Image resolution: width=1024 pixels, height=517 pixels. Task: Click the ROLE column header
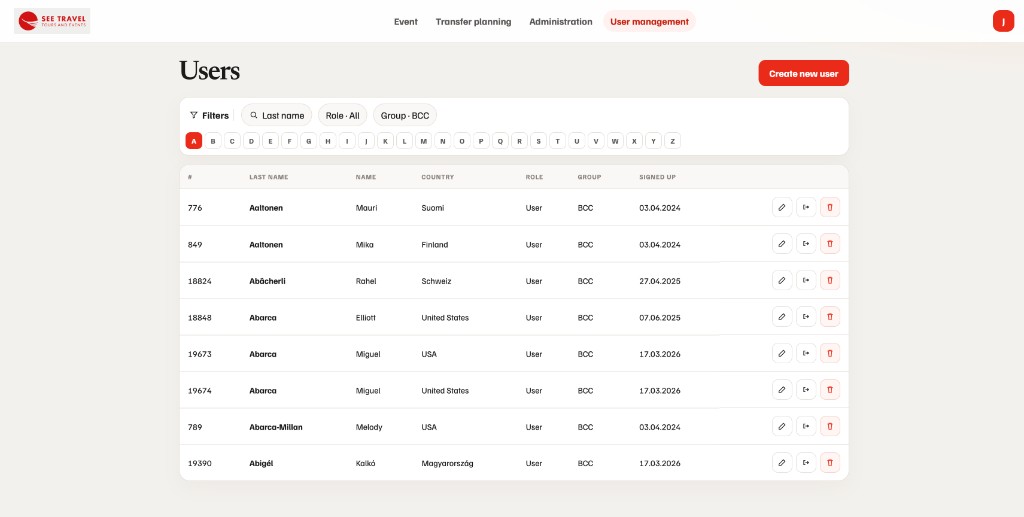tap(534, 177)
